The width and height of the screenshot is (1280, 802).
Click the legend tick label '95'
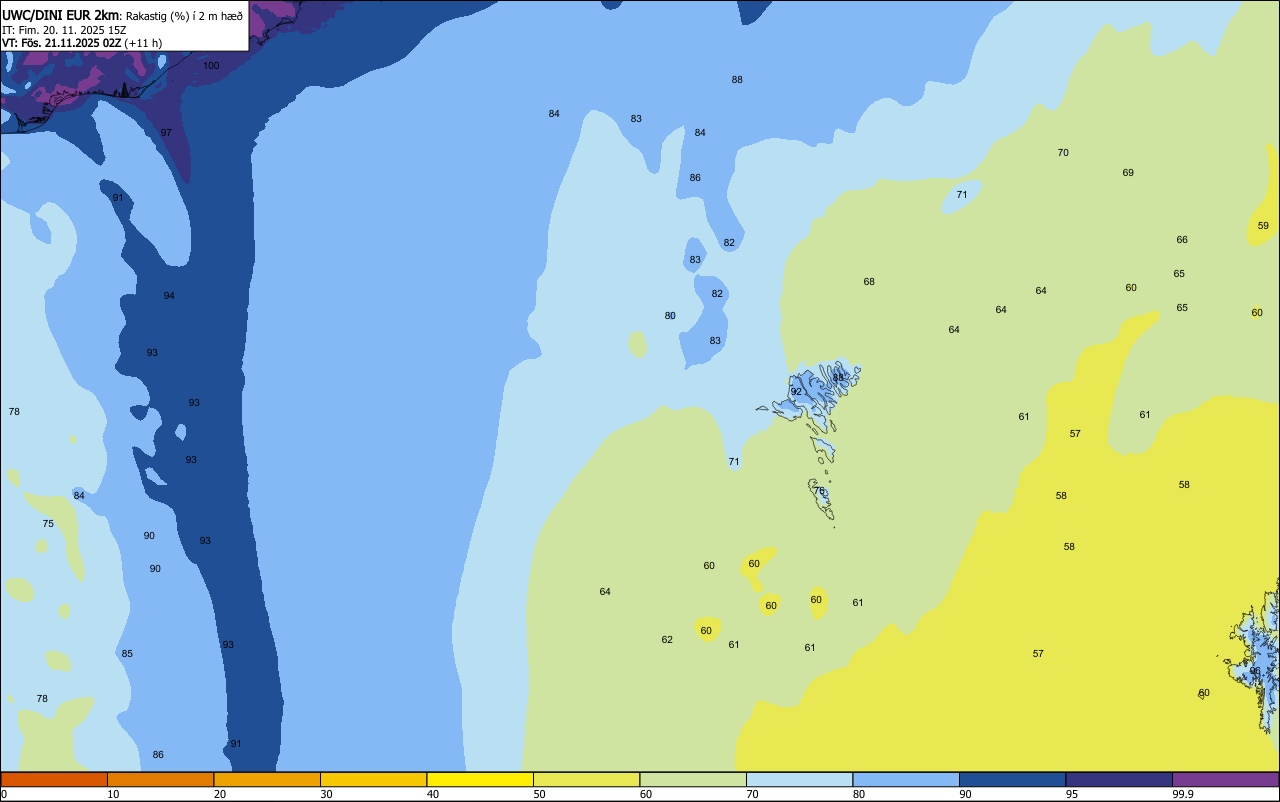tap(1072, 794)
